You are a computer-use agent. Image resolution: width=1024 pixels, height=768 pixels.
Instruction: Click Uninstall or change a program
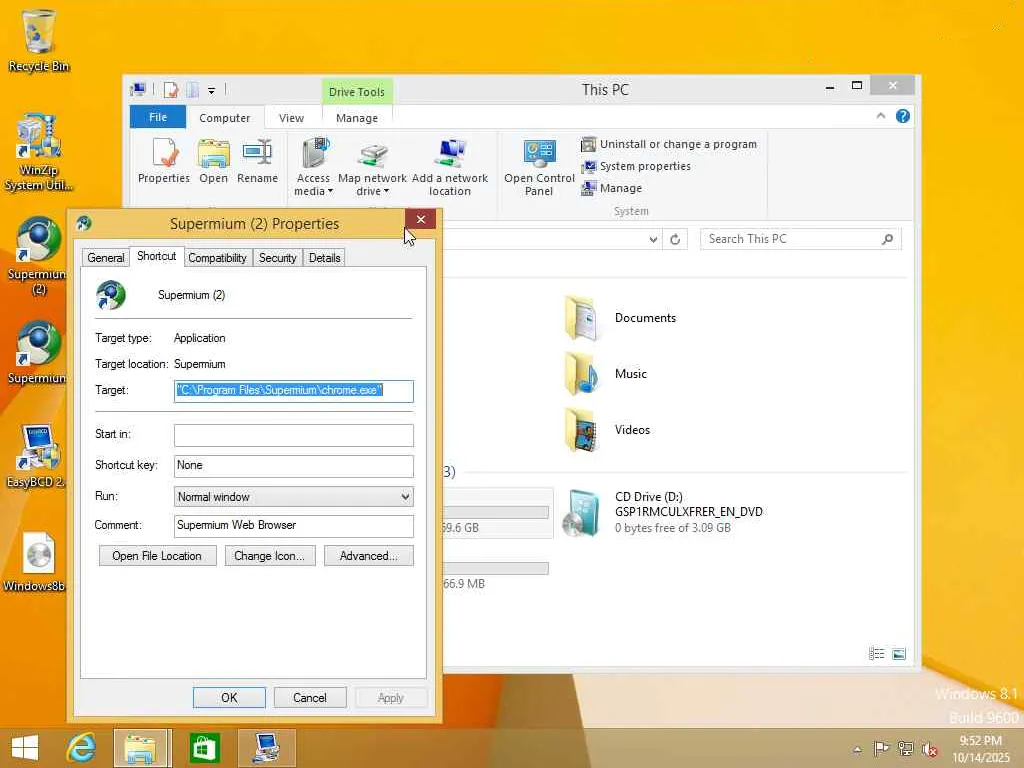(x=669, y=144)
